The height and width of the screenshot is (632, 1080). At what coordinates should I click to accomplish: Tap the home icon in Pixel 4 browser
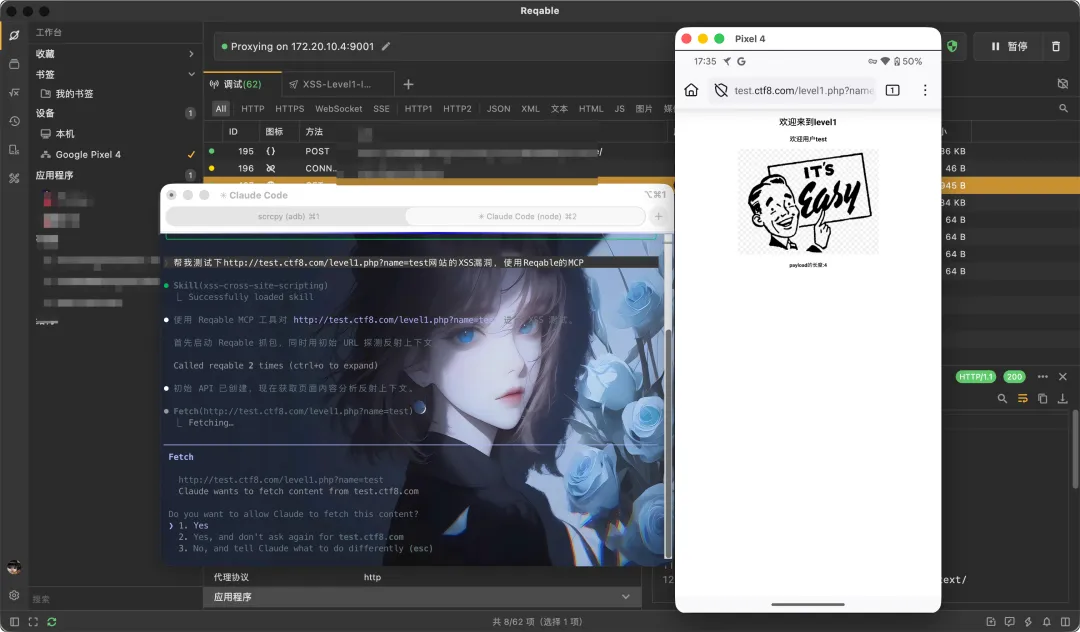pyautogui.click(x=692, y=90)
